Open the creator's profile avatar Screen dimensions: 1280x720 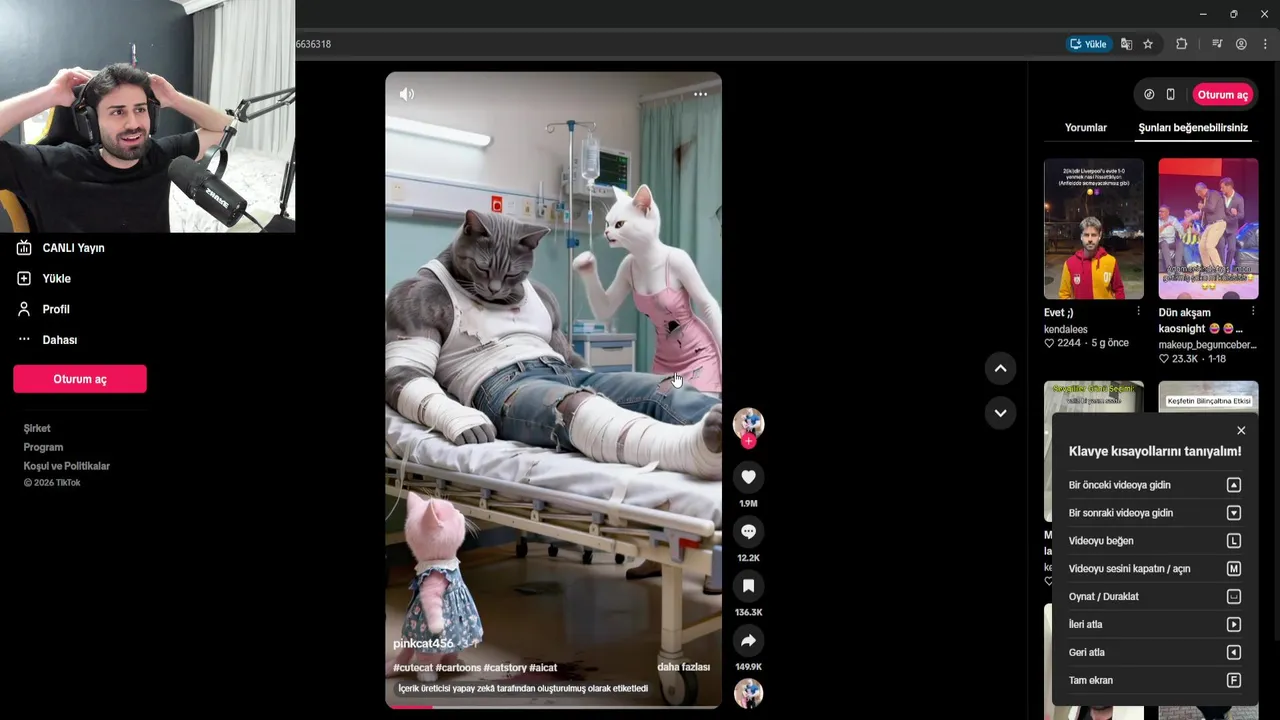click(x=748, y=423)
